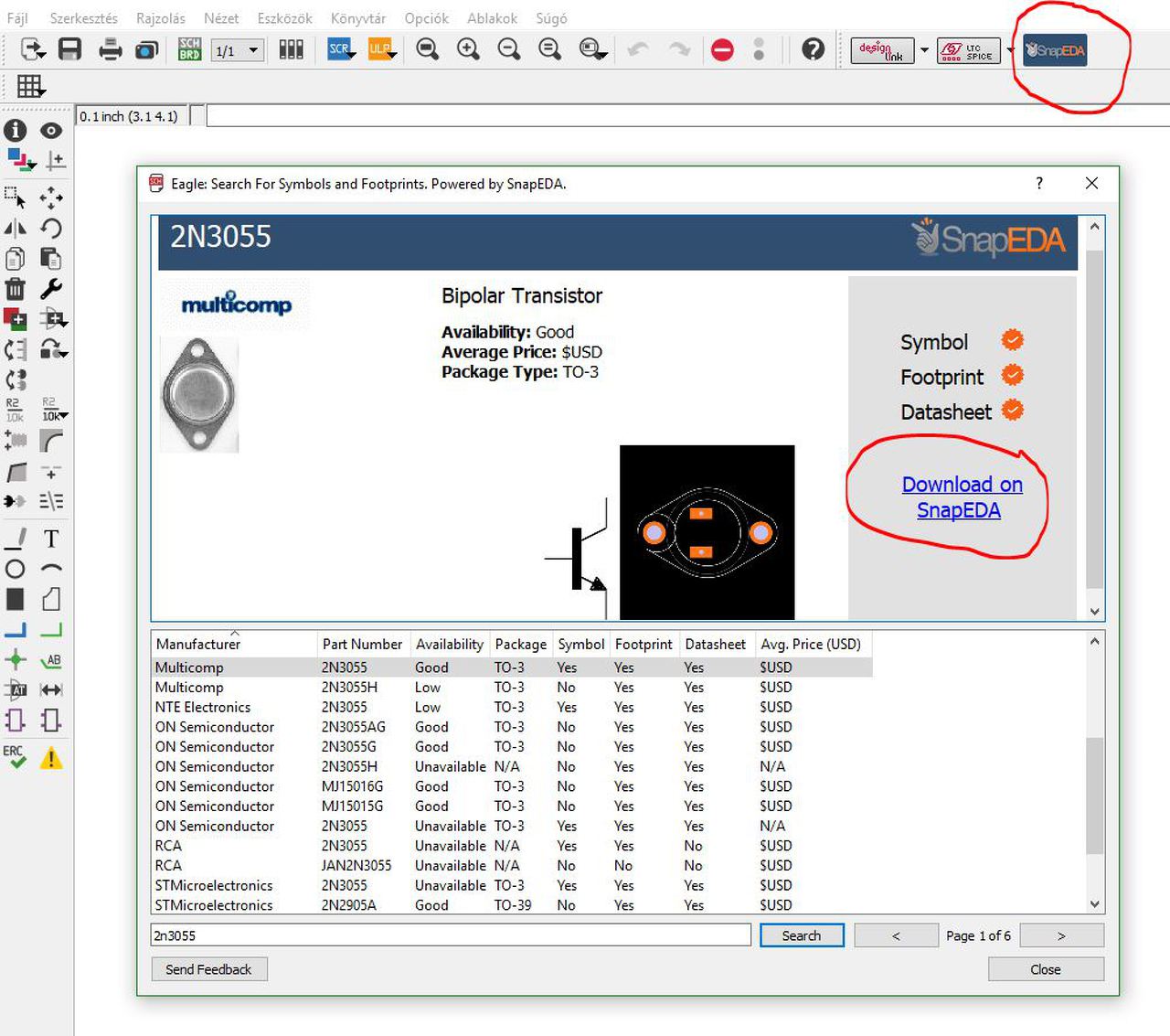Image resolution: width=1170 pixels, height=1036 pixels.
Task: Select the Move arrows tool
Action: (51, 198)
